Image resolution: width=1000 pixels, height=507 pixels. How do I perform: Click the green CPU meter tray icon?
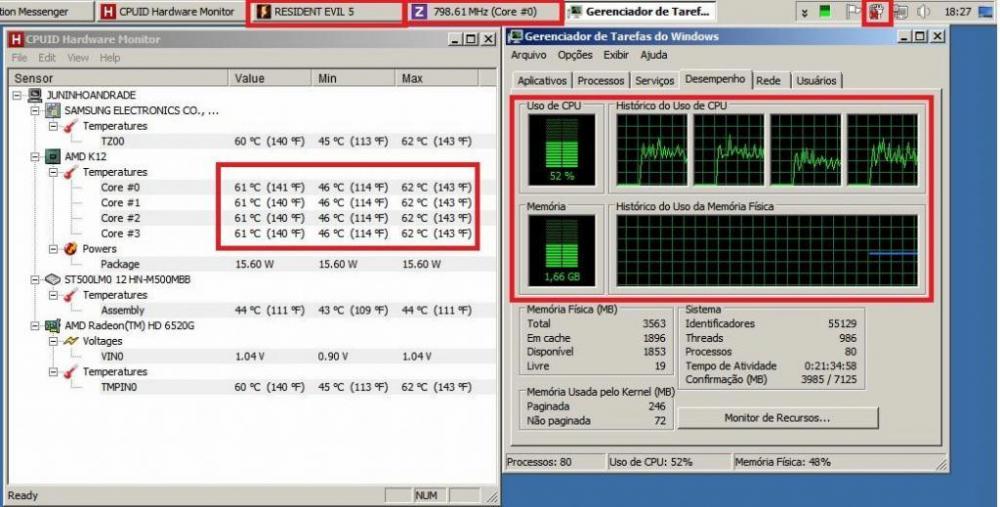pyautogui.click(x=825, y=11)
